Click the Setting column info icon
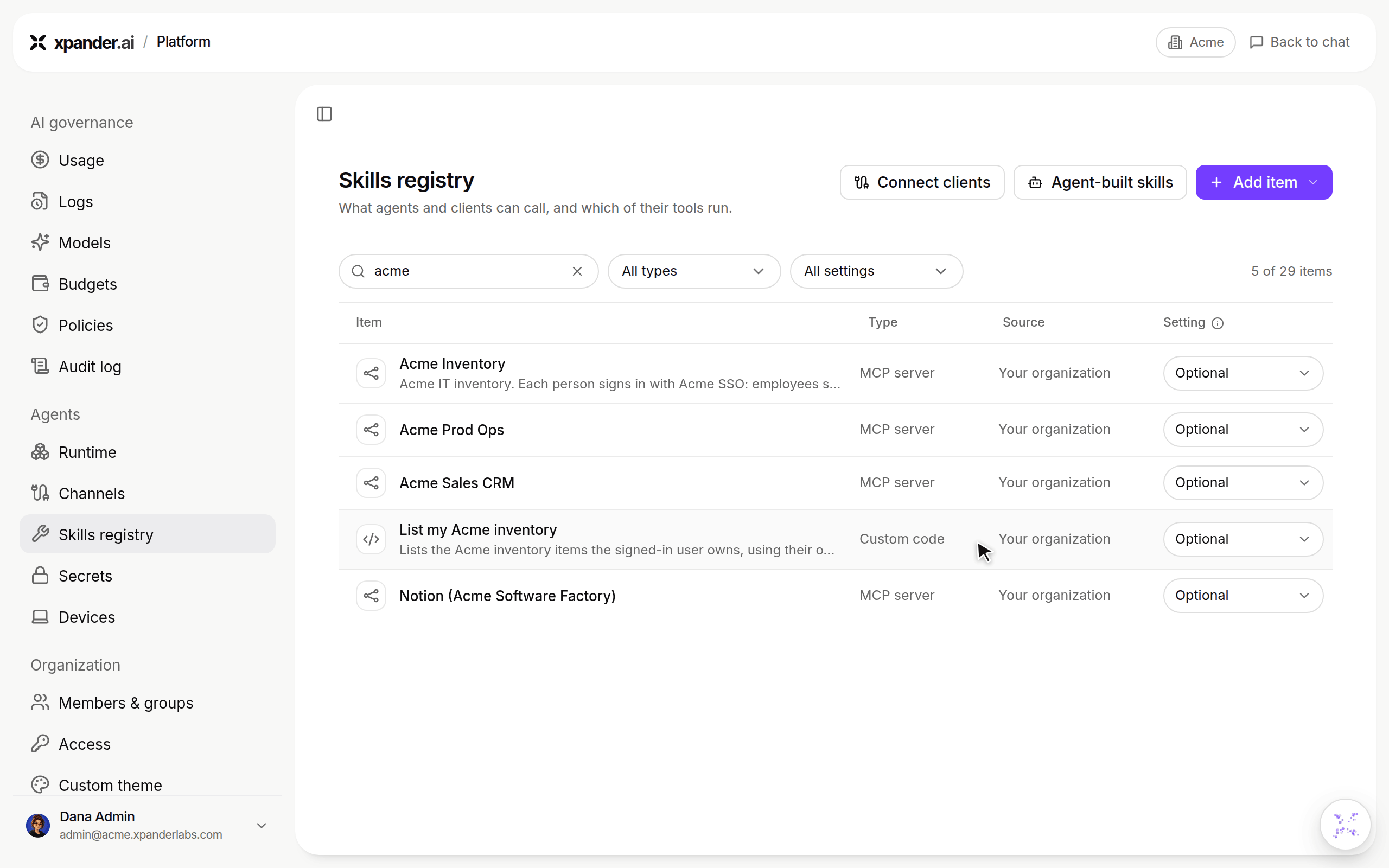 click(x=1218, y=323)
